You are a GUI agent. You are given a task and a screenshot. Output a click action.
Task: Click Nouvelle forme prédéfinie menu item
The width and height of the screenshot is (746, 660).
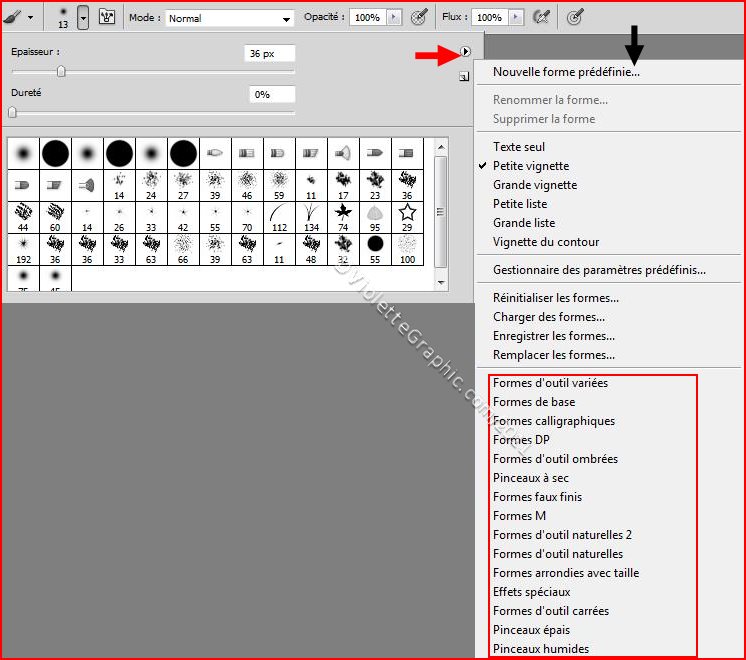566,72
